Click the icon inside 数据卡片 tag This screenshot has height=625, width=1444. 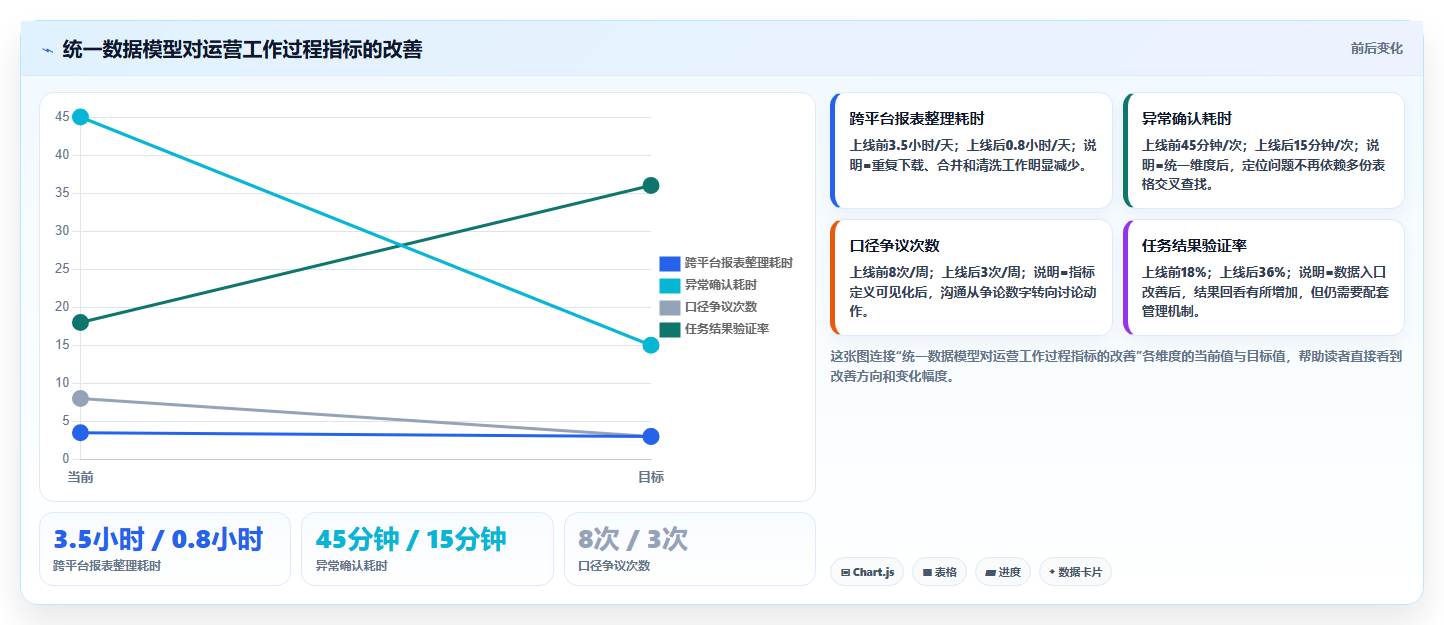tap(1052, 572)
